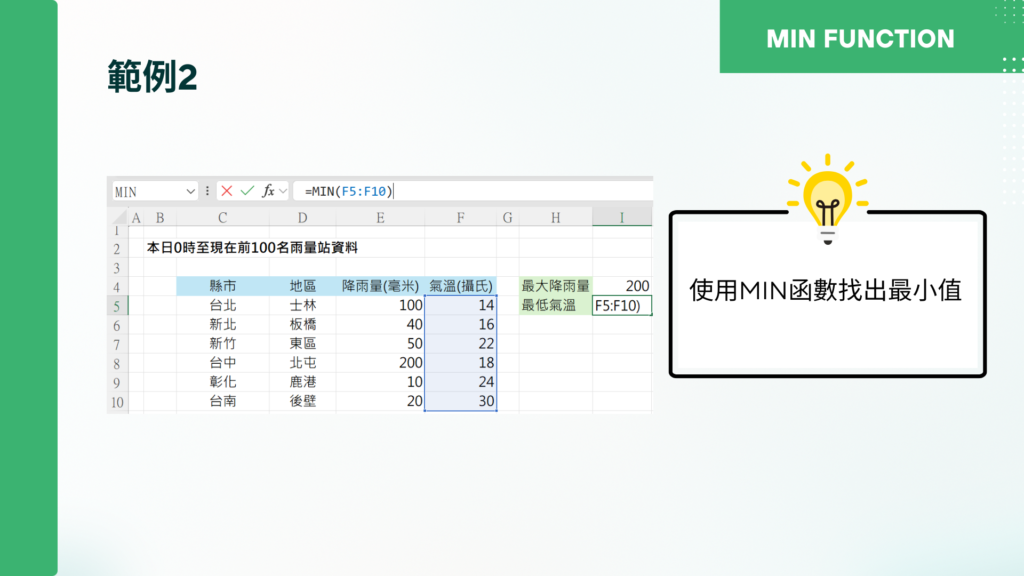Image resolution: width=1024 pixels, height=576 pixels.
Task: Select row 2 header
Action: click(118, 249)
